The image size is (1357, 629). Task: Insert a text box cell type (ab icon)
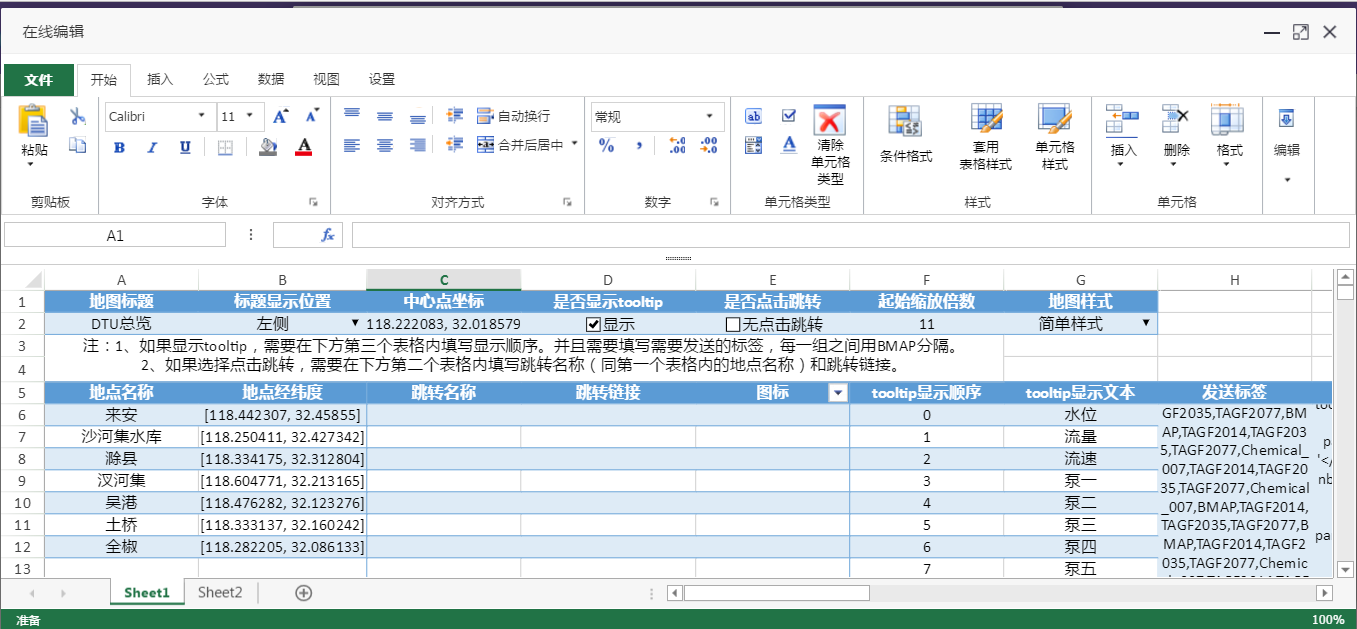[x=754, y=116]
